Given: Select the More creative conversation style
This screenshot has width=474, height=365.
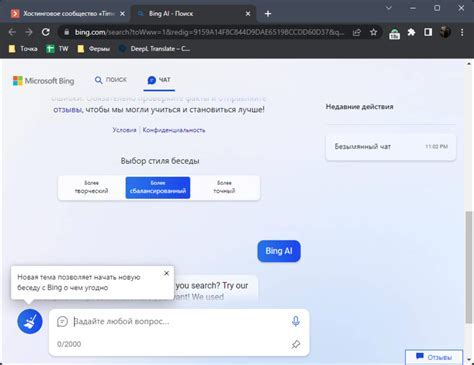Looking at the screenshot, I should 91,187.
